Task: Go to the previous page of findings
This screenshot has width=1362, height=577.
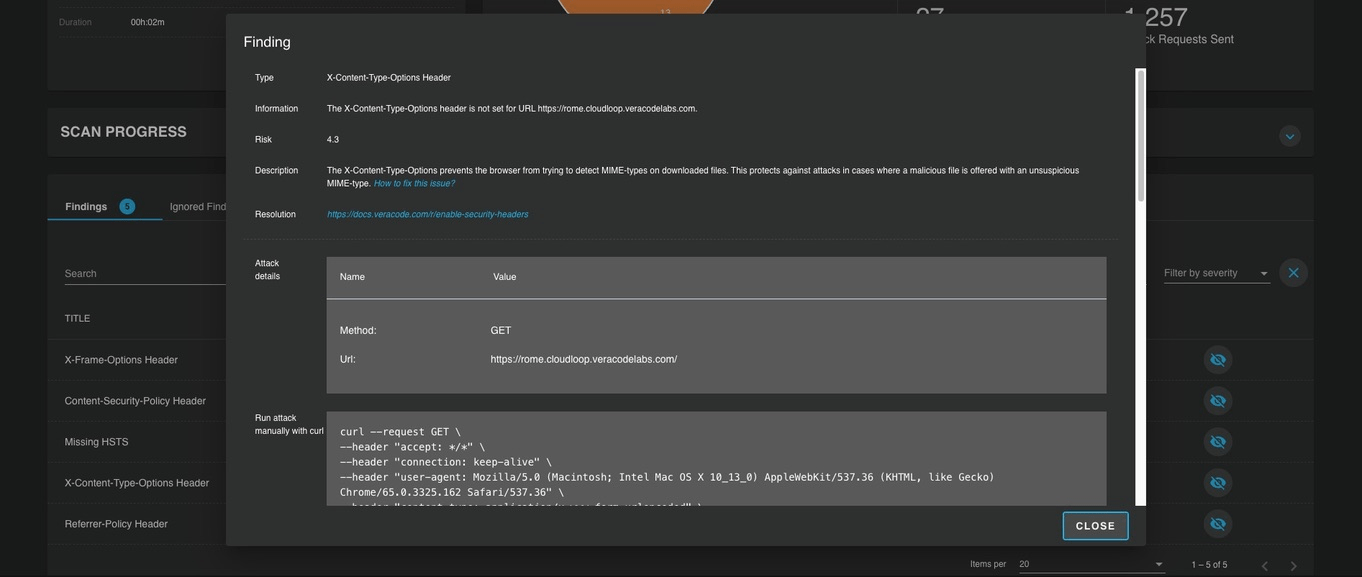Action: 1264,566
